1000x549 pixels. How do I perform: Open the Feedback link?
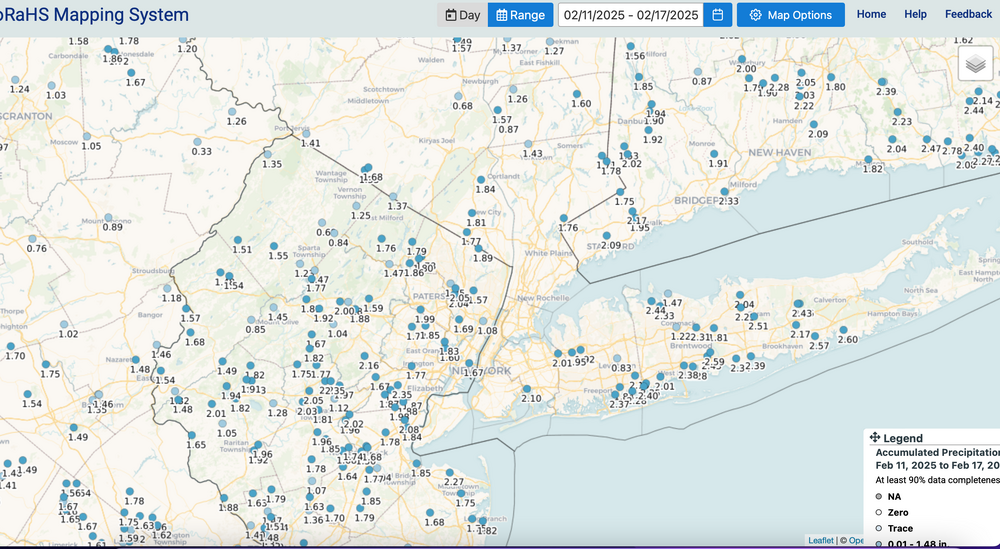(968, 14)
